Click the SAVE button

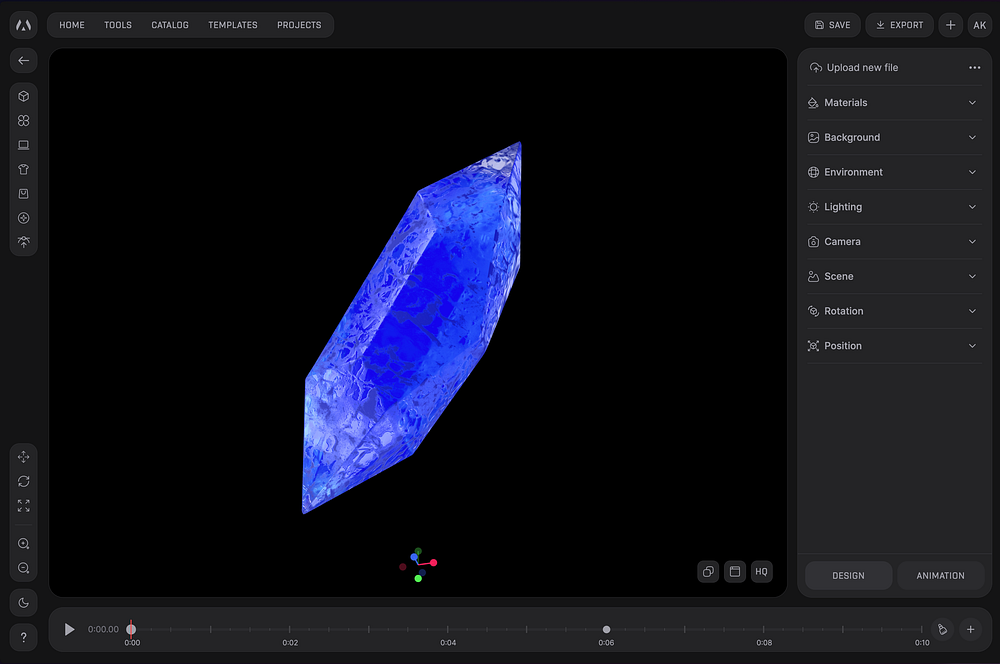(x=832, y=25)
